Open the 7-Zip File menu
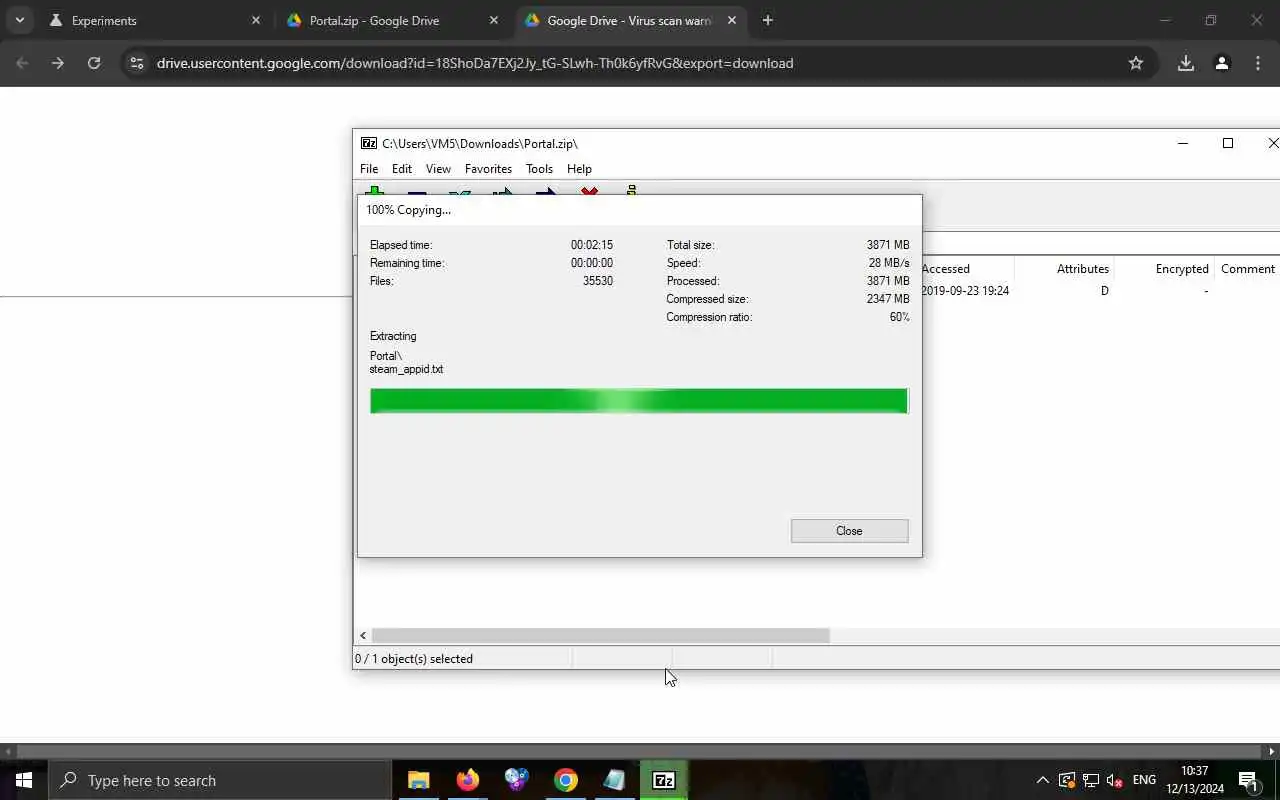 pos(369,169)
